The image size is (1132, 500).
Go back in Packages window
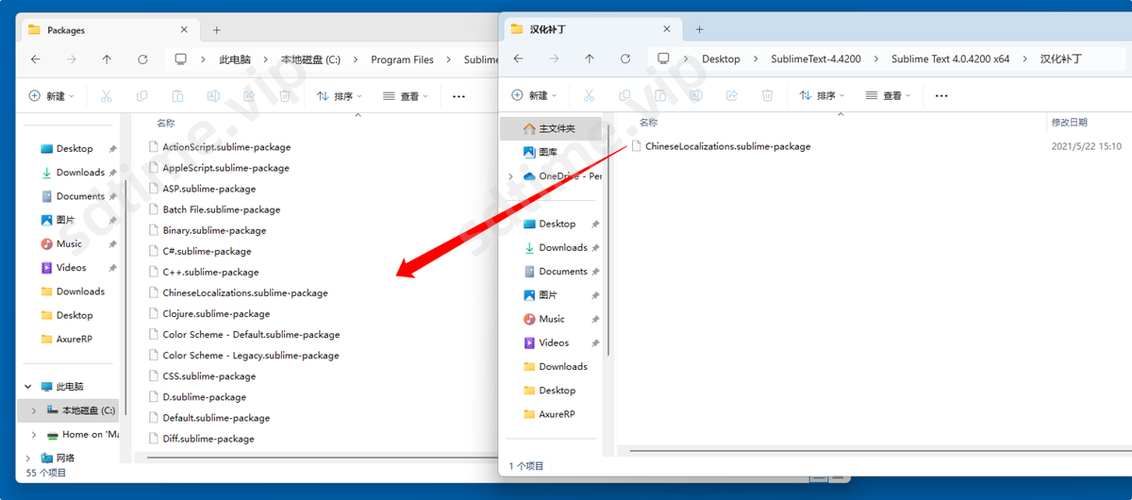click(x=35, y=60)
